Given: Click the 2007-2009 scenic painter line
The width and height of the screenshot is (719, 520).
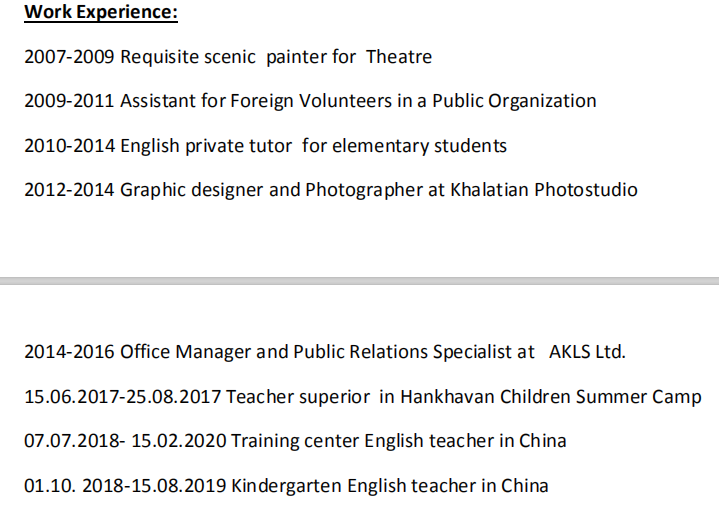Looking at the screenshot, I should (x=228, y=57).
